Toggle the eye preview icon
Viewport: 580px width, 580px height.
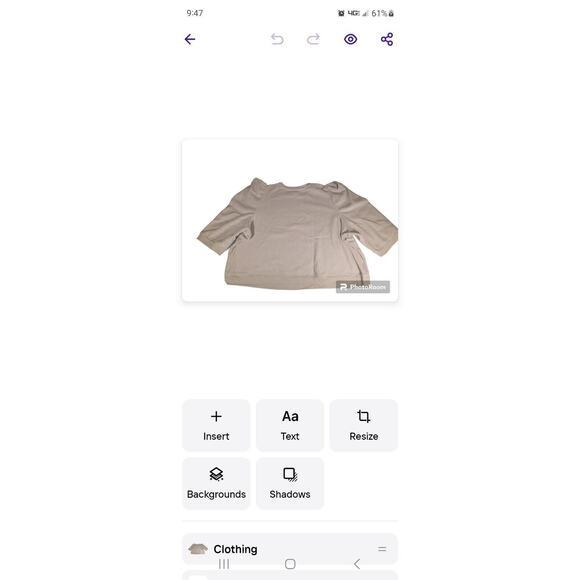click(350, 39)
